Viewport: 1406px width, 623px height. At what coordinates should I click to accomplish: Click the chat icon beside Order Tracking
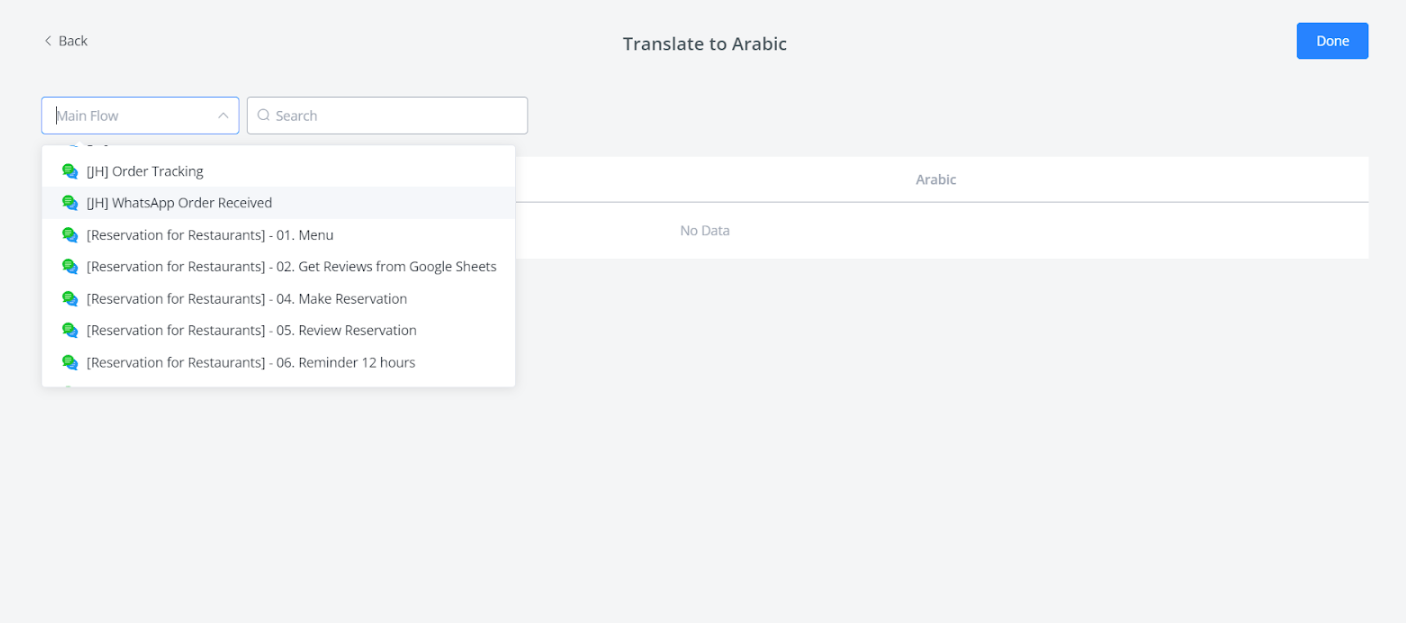coord(70,171)
